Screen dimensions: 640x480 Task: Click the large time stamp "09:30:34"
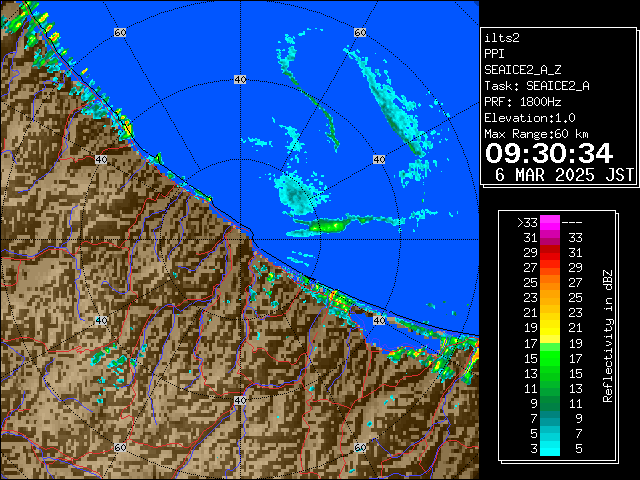[549, 153]
